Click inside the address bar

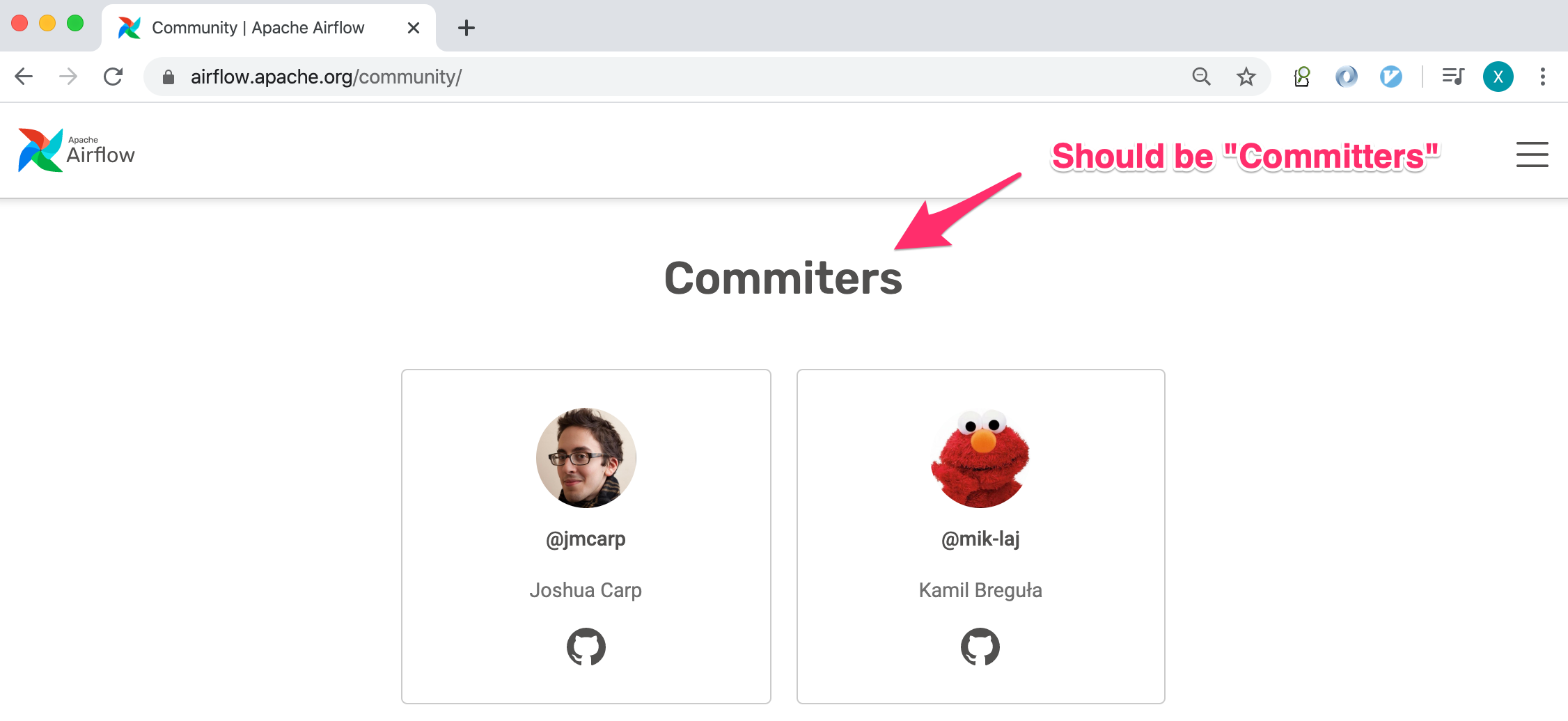pos(418,77)
